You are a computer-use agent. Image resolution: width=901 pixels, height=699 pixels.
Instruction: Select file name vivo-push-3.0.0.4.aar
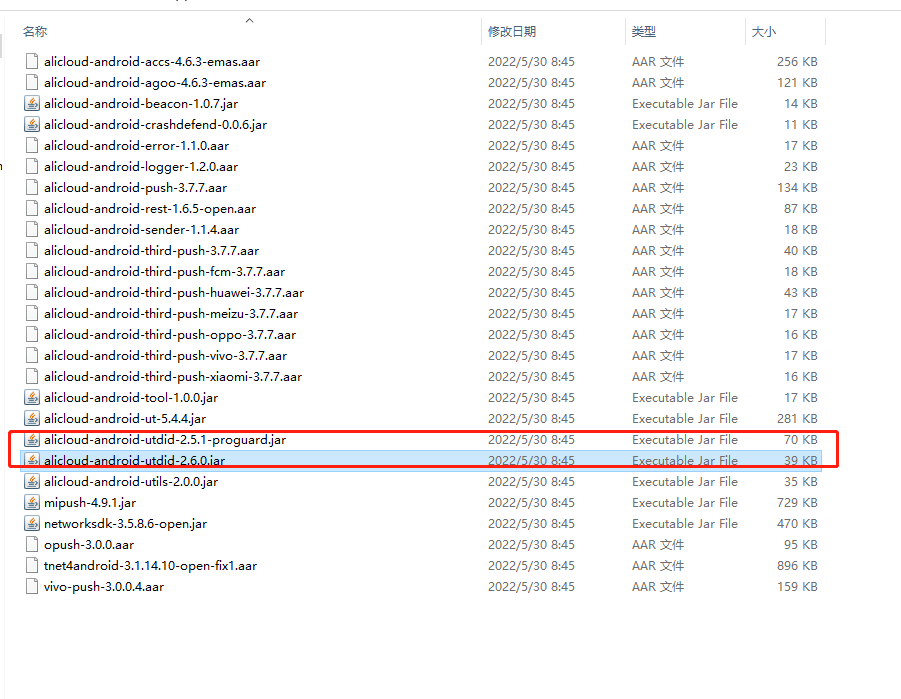click(104, 586)
